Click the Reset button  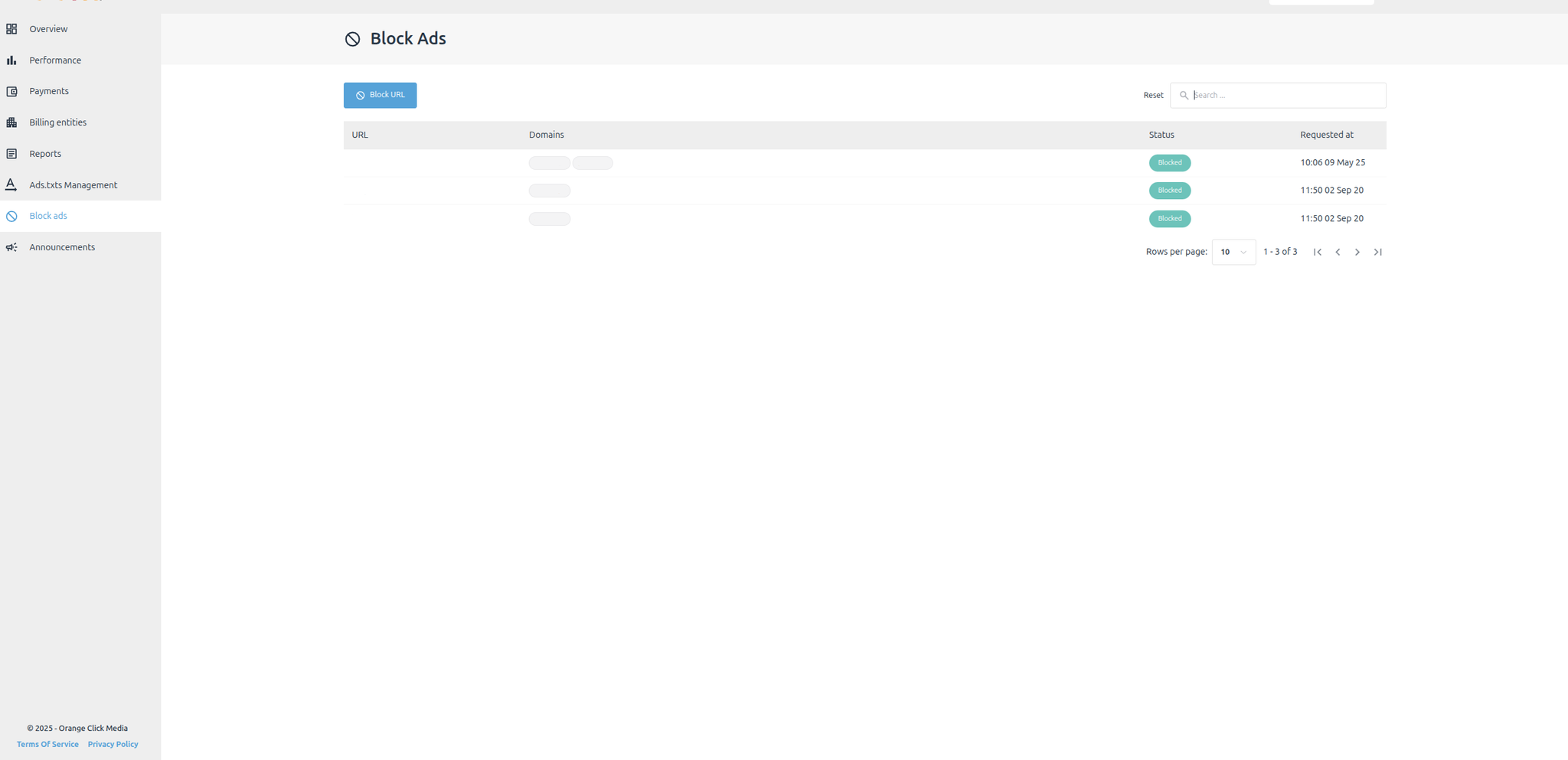click(1153, 96)
